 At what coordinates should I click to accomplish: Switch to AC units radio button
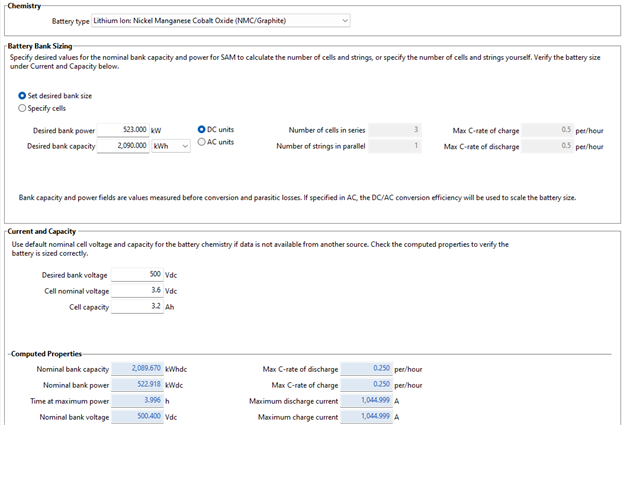[202, 142]
